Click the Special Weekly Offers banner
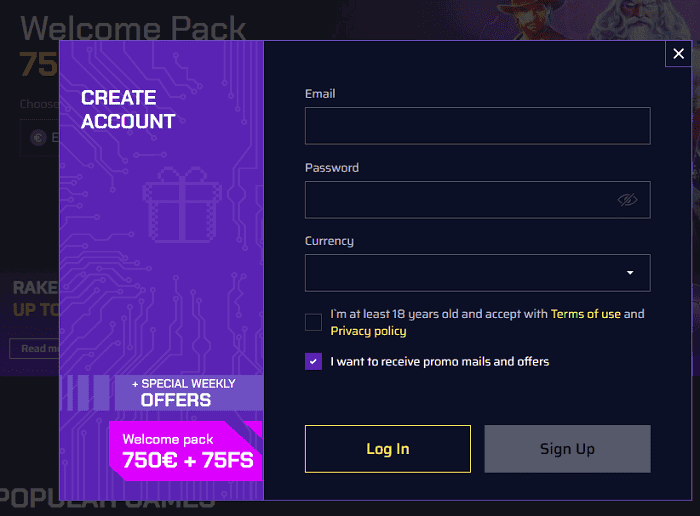The height and width of the screenshot is (516, 700). tap(187, 393)
